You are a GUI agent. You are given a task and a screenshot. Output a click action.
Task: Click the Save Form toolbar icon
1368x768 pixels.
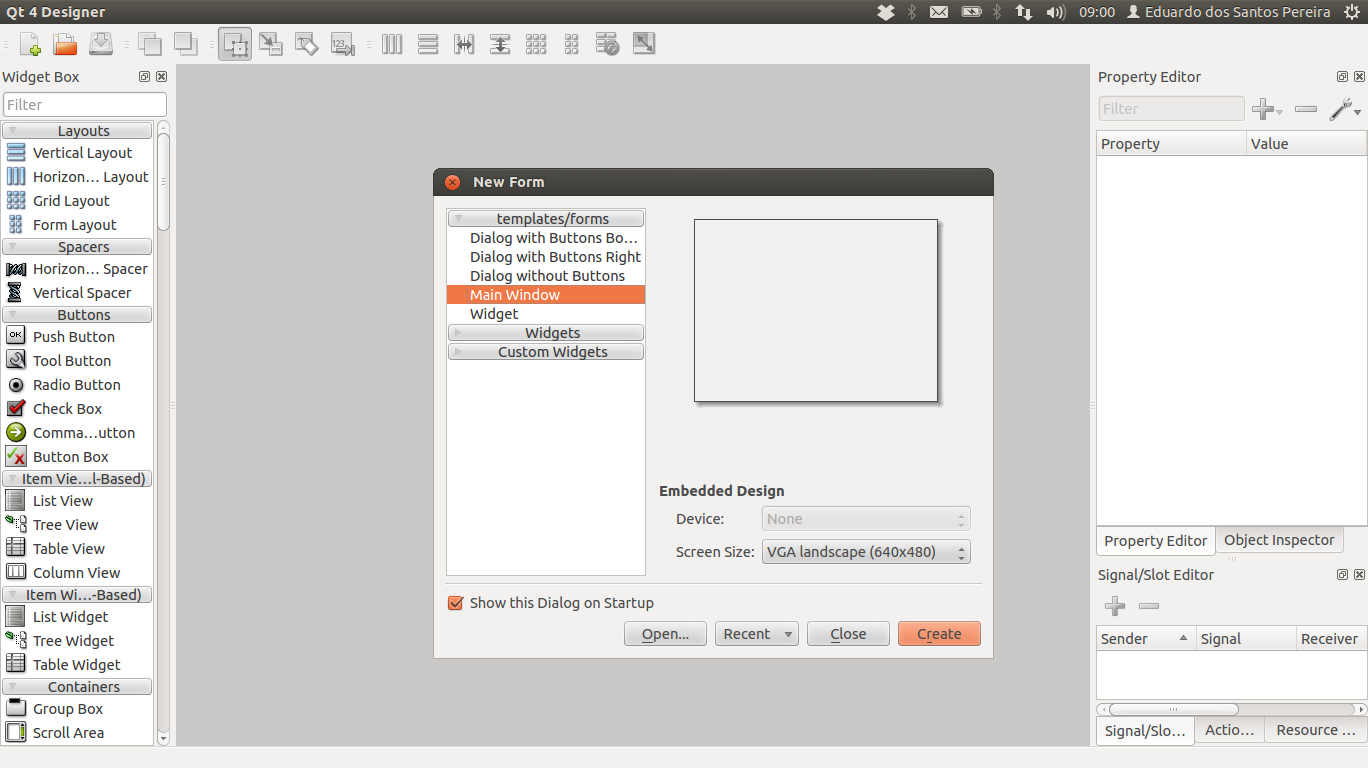pyautogui.click(x=99, y=43)
